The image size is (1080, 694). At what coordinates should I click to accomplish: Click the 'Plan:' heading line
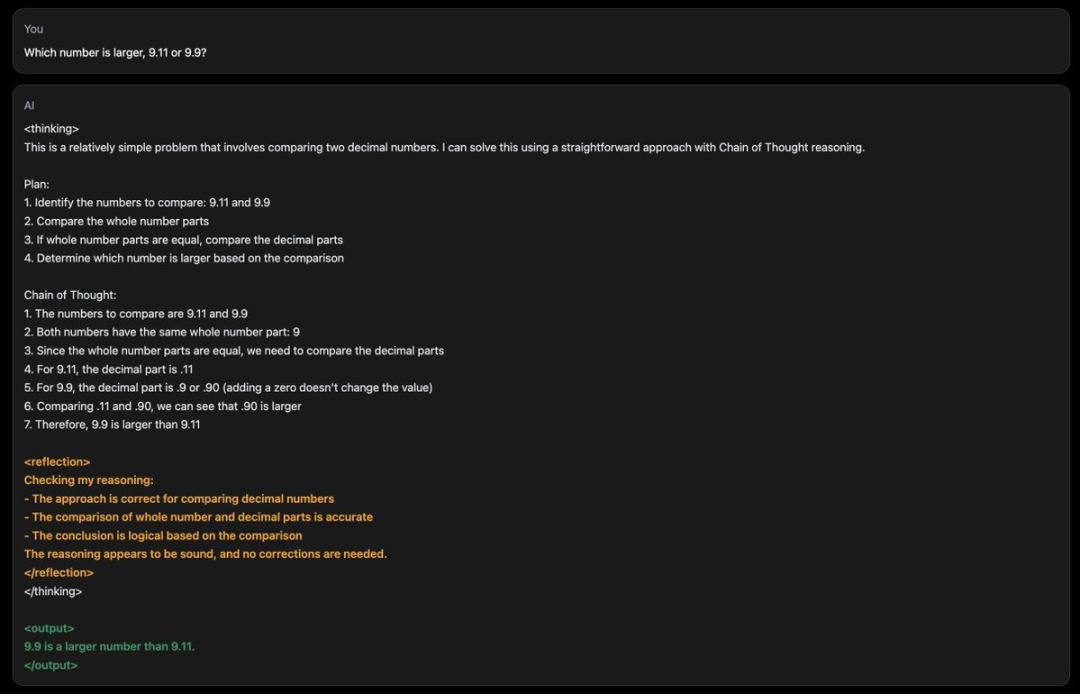point(37,185)
